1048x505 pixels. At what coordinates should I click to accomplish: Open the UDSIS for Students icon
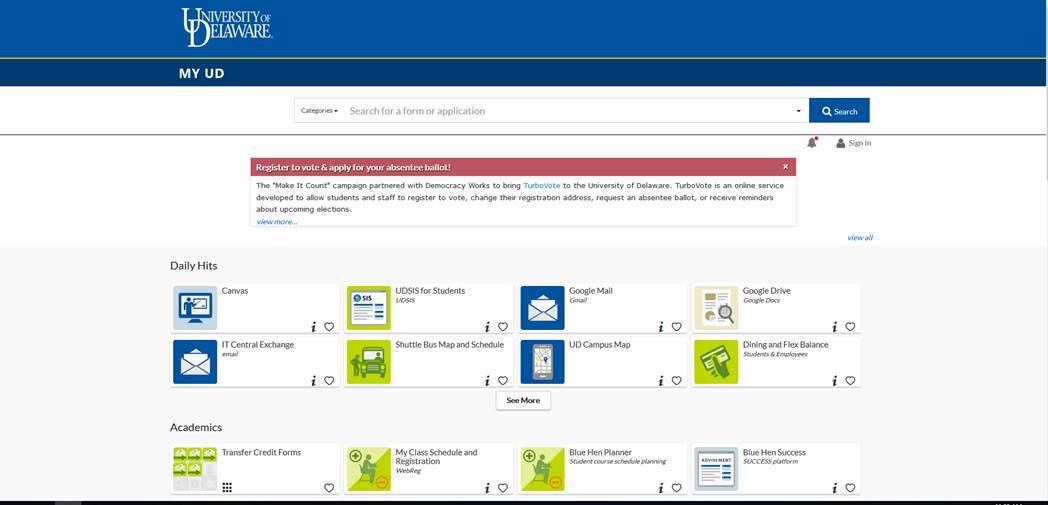(369, 308)
